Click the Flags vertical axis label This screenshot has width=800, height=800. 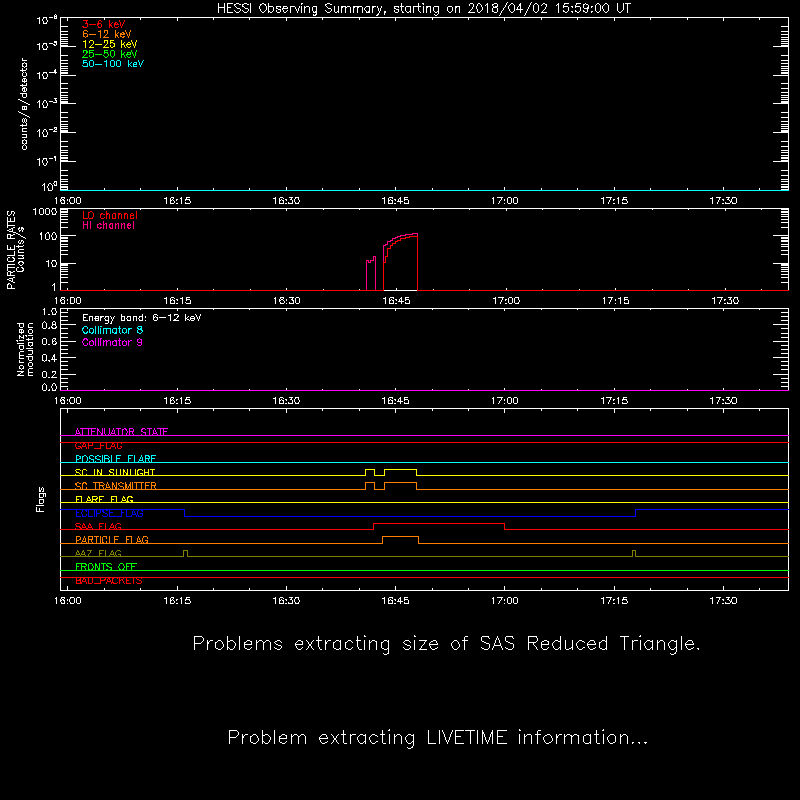40,499
